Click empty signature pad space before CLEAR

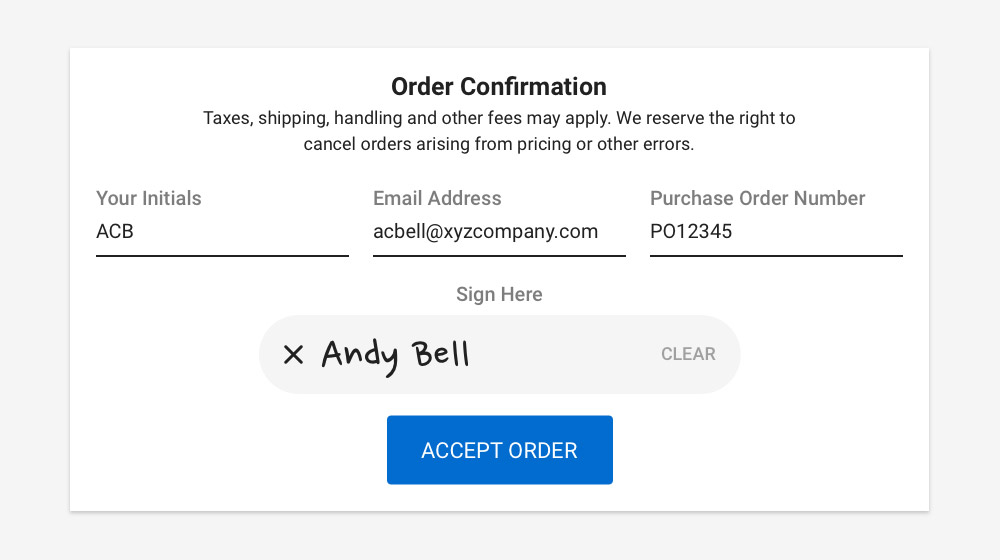point(565,354)
